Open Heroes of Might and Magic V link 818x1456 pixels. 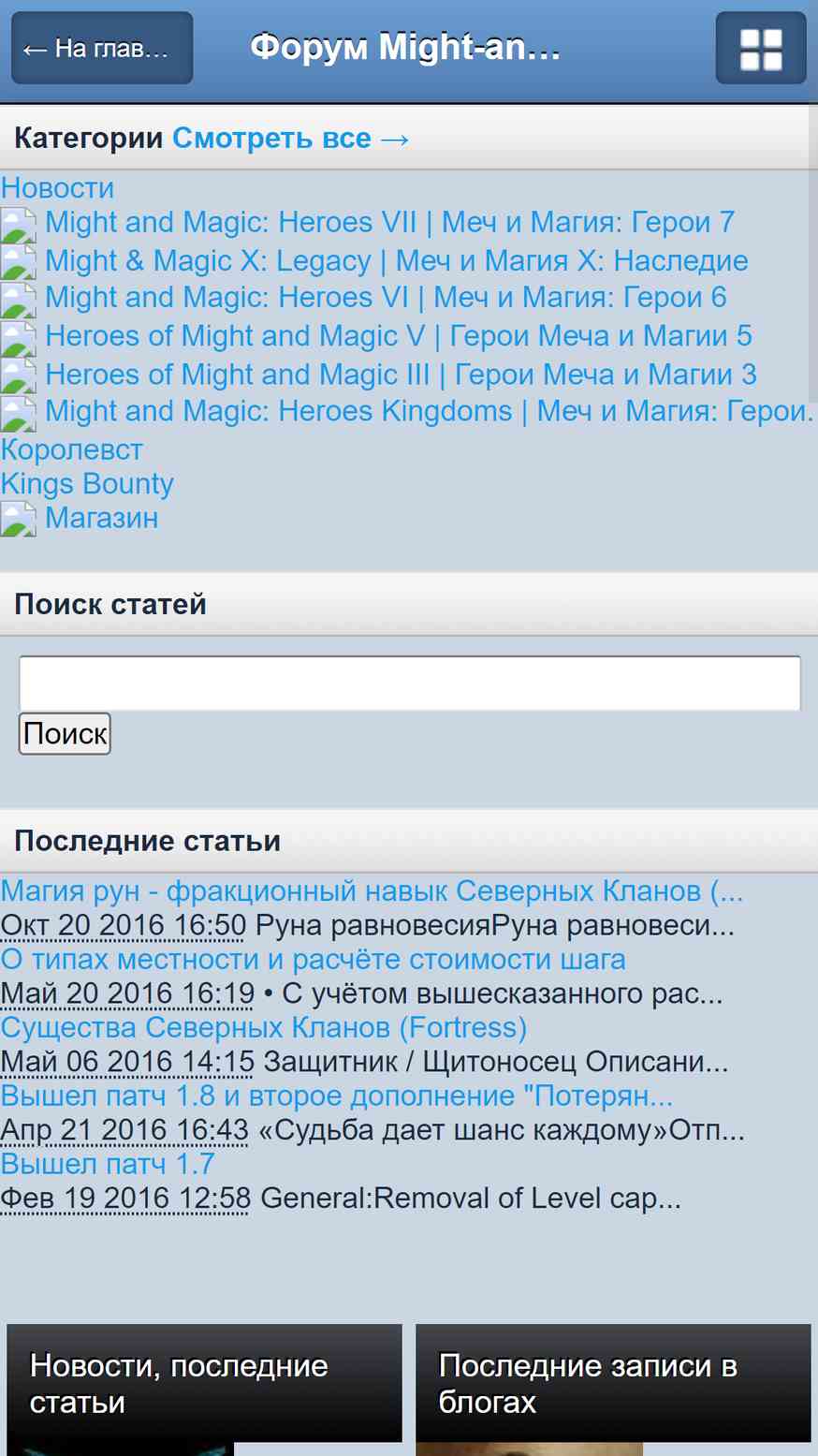[x=399, y=336]
